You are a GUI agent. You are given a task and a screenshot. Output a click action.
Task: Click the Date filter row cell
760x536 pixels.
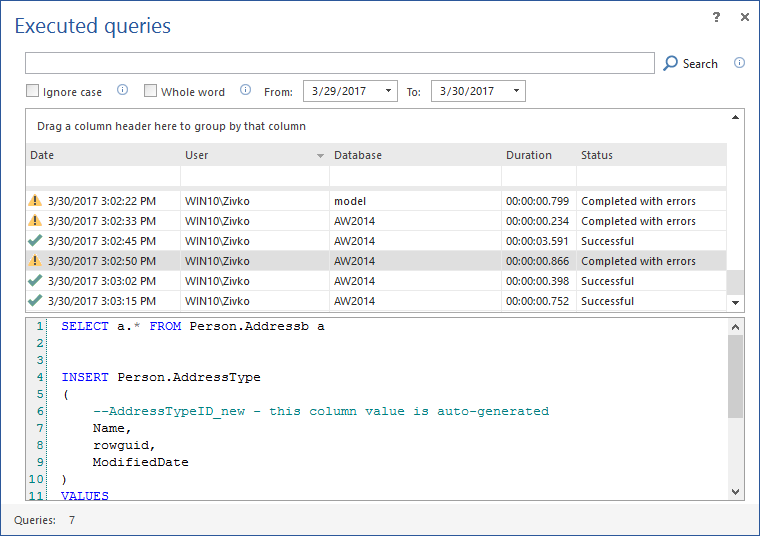pos(103,176)
